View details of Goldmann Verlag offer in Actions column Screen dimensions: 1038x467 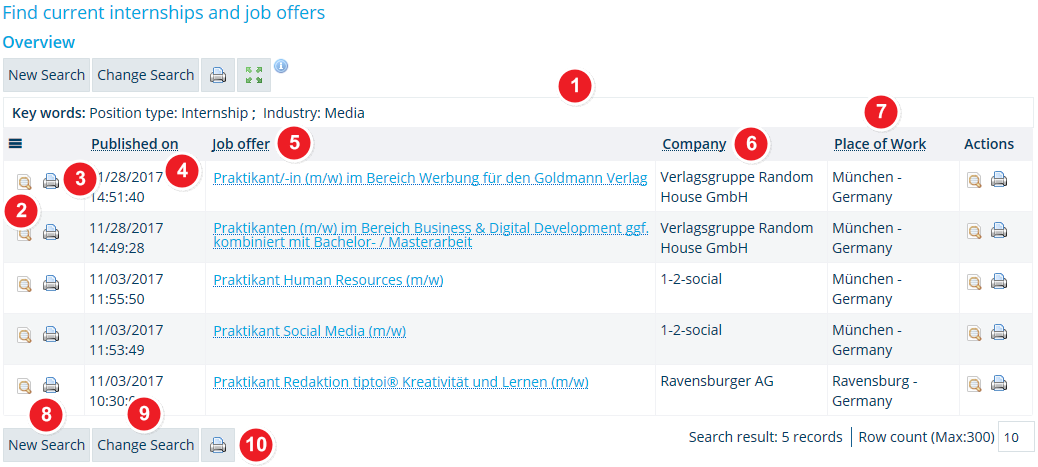tap(974, 180)
